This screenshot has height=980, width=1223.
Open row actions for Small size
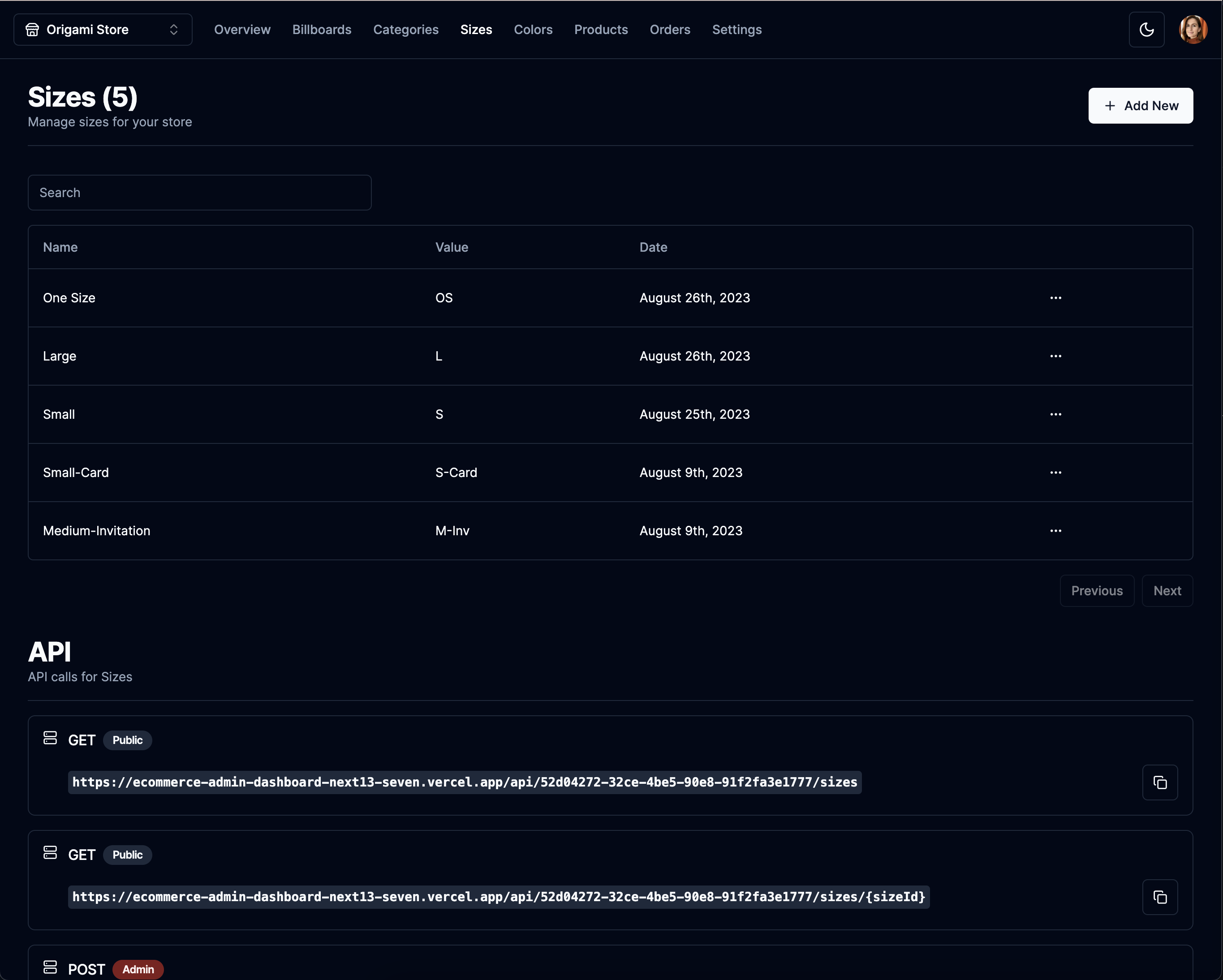click(x=1055, y=415)
